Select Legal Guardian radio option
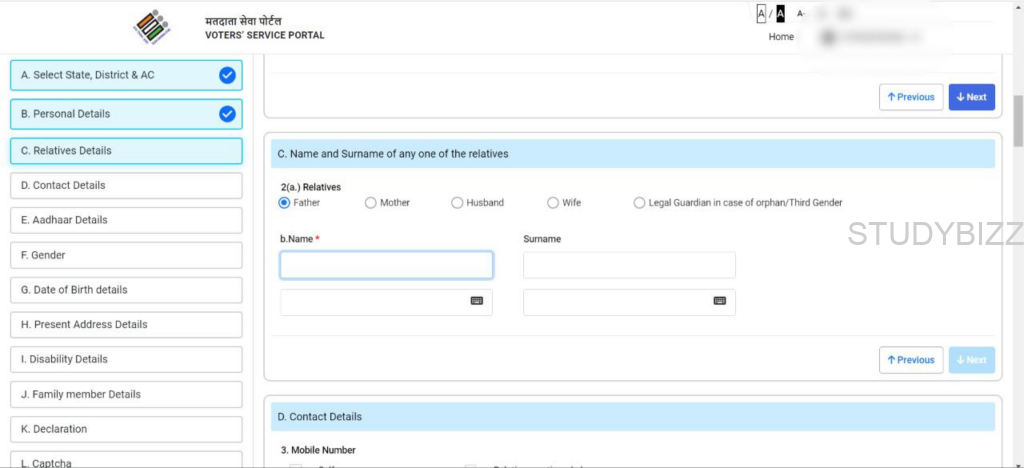1024x468 pixels. point(640,203)
